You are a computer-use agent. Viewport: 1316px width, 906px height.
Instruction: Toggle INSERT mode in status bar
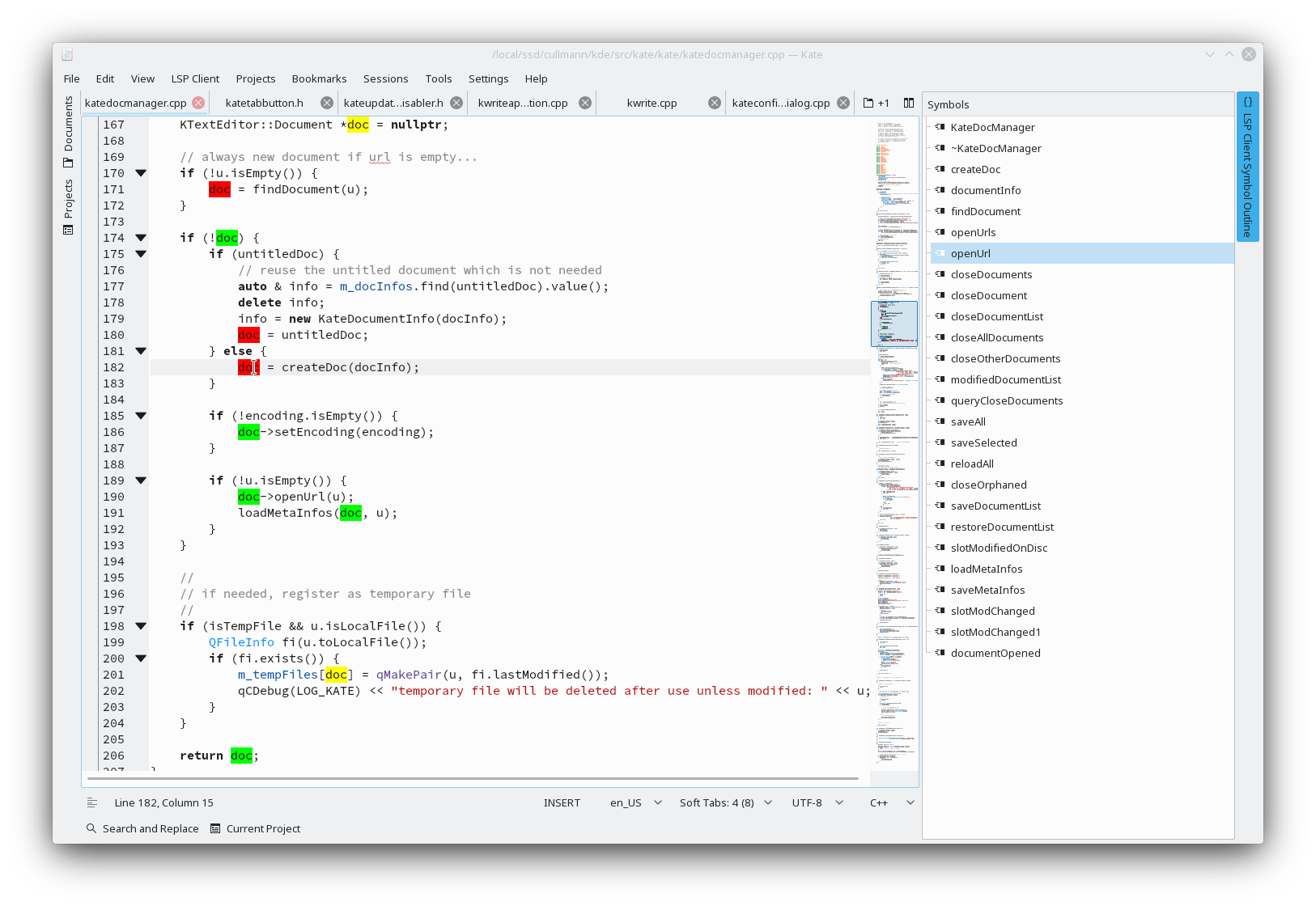point(562,802)
